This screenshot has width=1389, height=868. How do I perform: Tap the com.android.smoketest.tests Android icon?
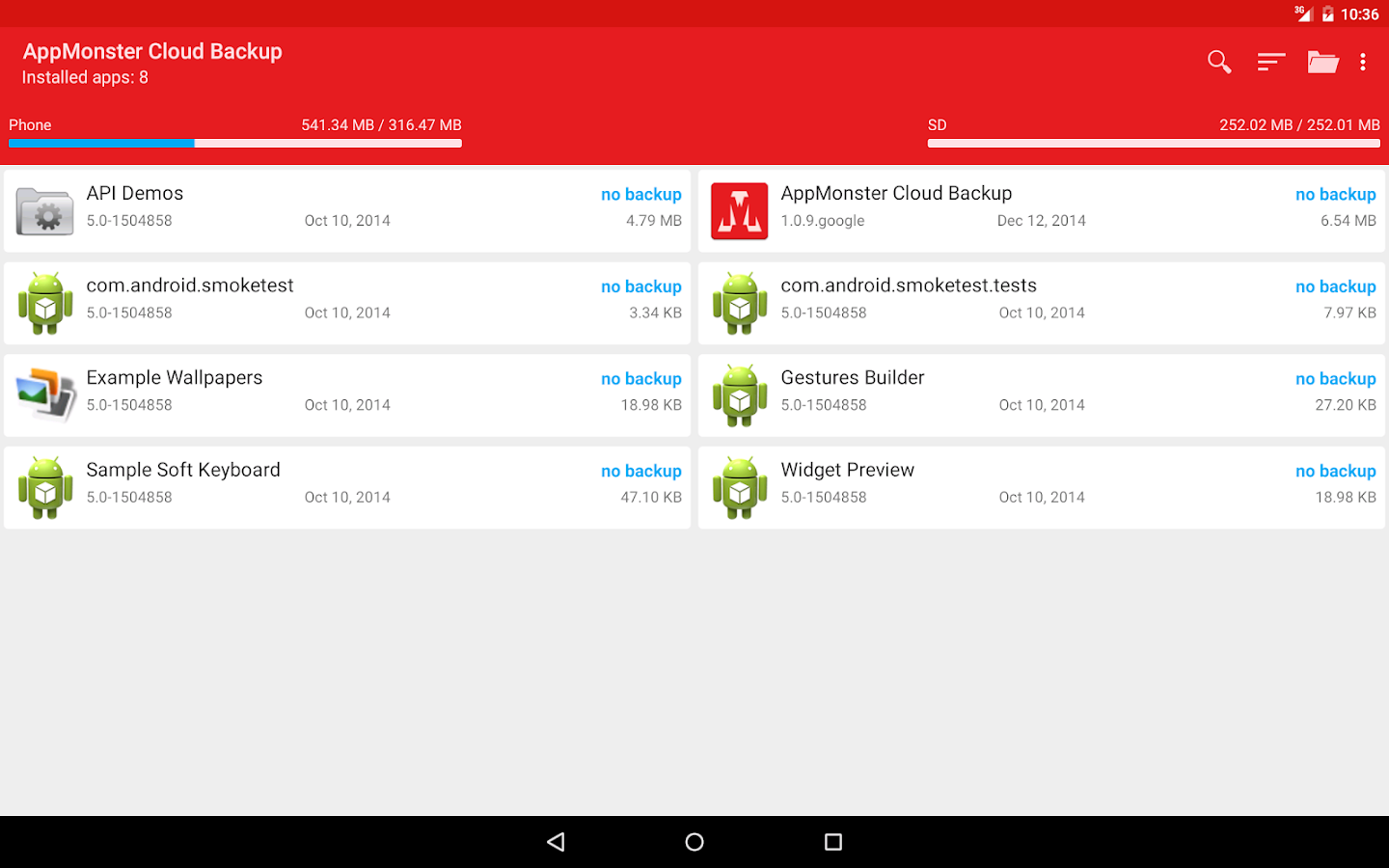click(740, 303)
